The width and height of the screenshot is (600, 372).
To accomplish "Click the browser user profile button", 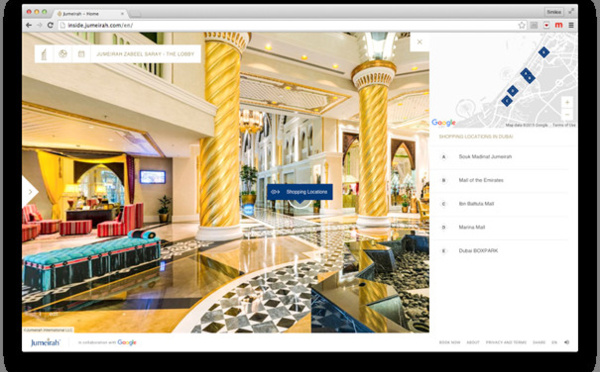I will (x=553, y=12).
